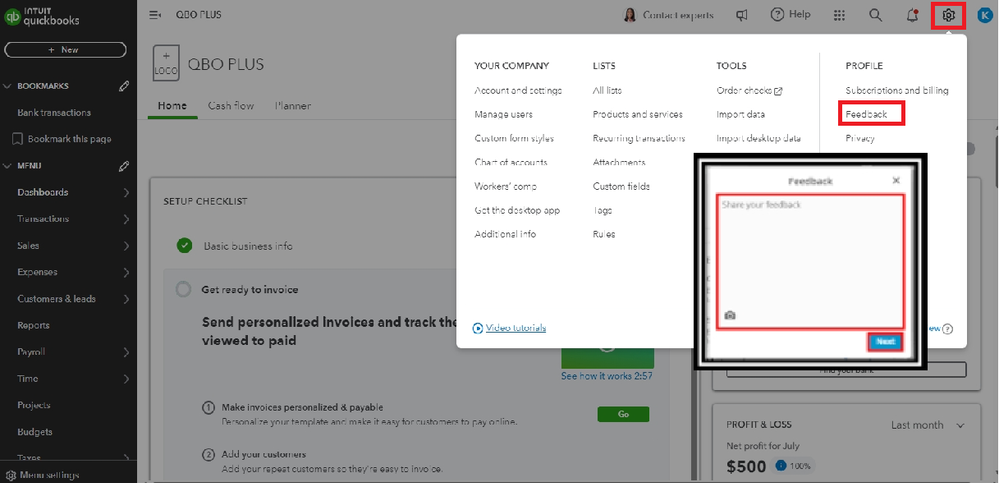Click the Help question mark icon
The height and width of the screenshot is (483, 999).
click(777, 15)
